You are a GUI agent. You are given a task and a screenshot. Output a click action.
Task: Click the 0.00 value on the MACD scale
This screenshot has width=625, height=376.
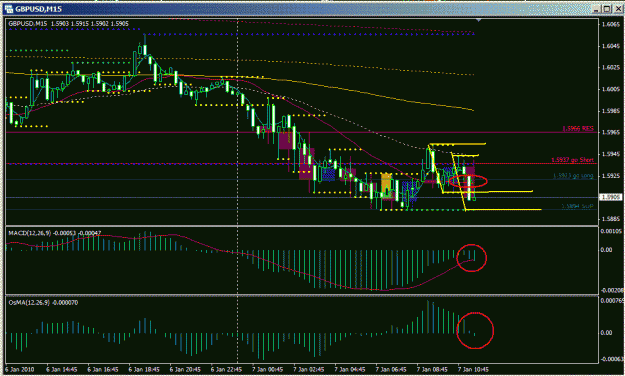606,250
